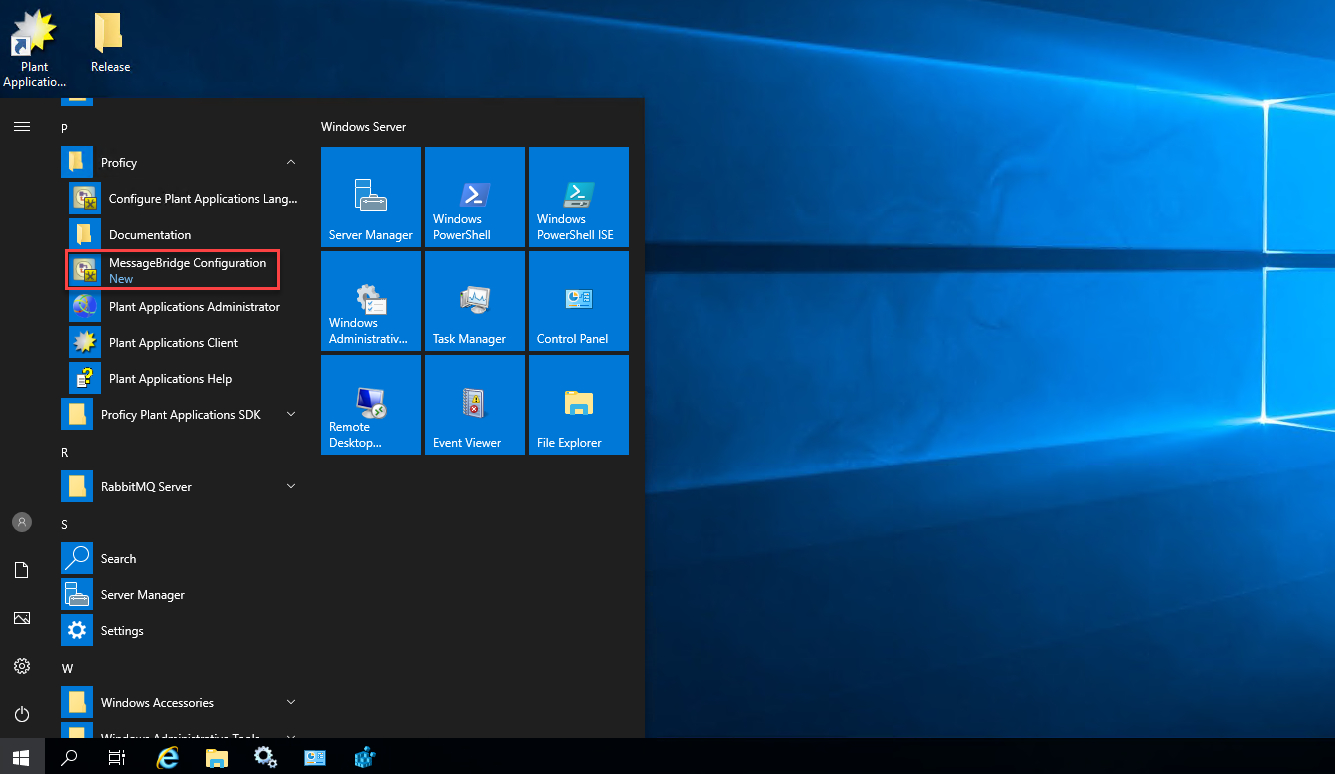This screenshot has width=1335, height=774.
Task: Launch Configure Plant Applications Language tool
Action: pyautogui.click(x=182, y=199)
